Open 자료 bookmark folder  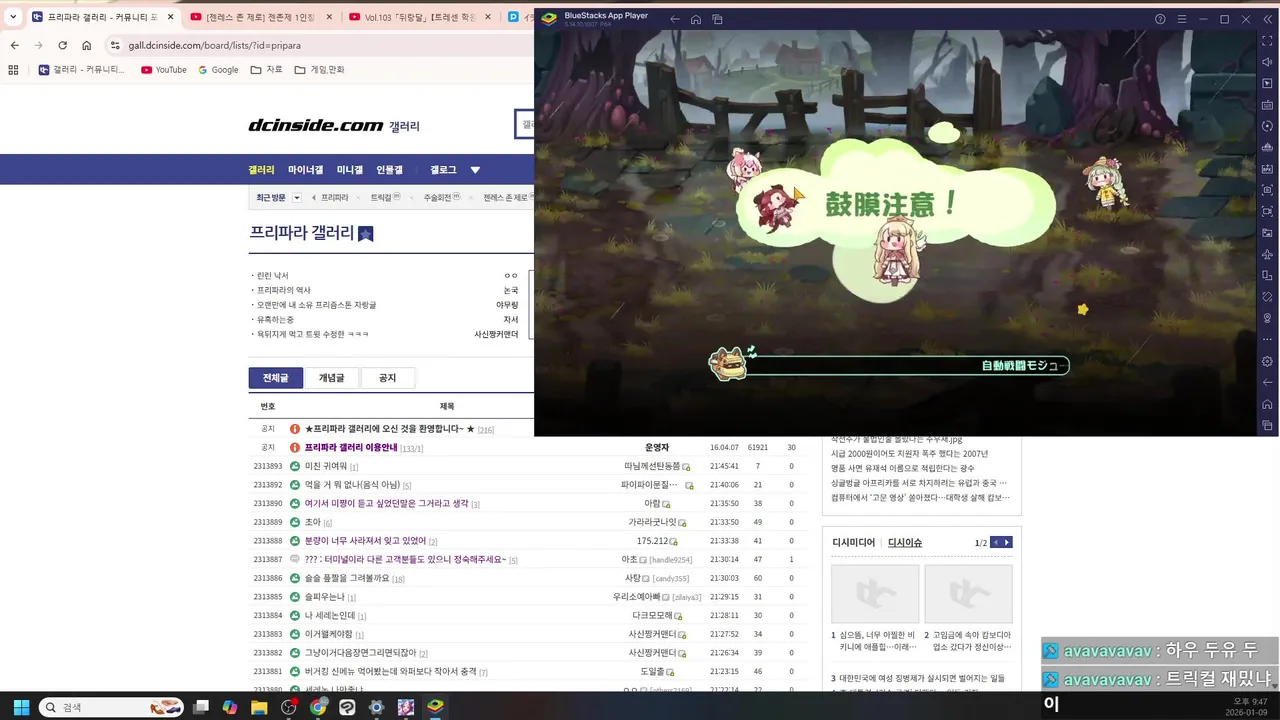click(x=267, y=70)
